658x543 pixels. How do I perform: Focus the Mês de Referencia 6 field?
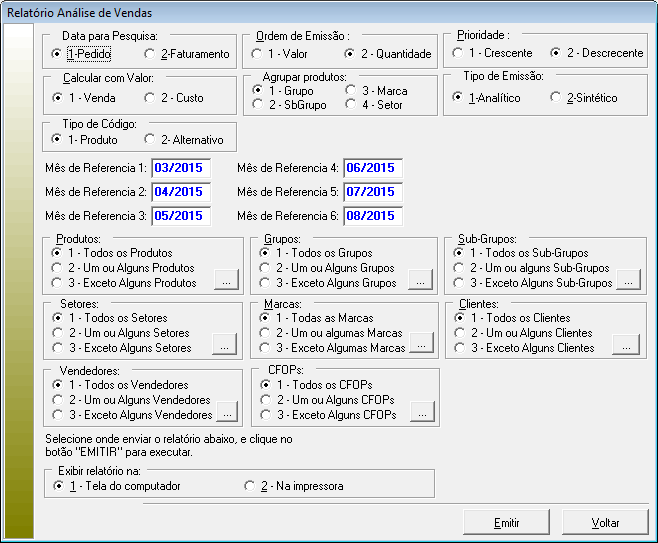[x=372, y=215]
